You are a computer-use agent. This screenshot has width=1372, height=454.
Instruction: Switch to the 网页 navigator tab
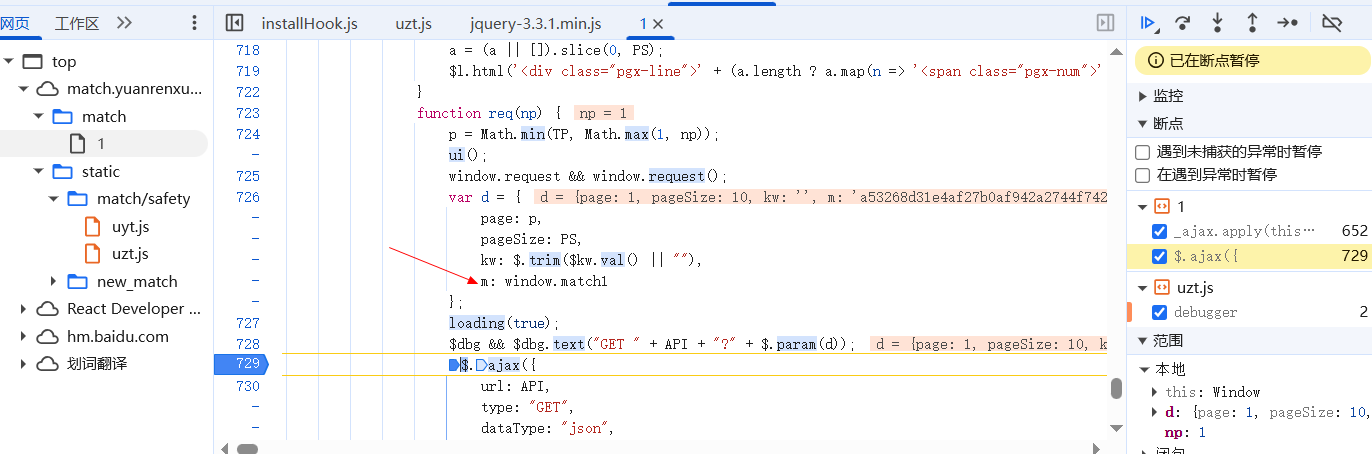tap(15, 22)
